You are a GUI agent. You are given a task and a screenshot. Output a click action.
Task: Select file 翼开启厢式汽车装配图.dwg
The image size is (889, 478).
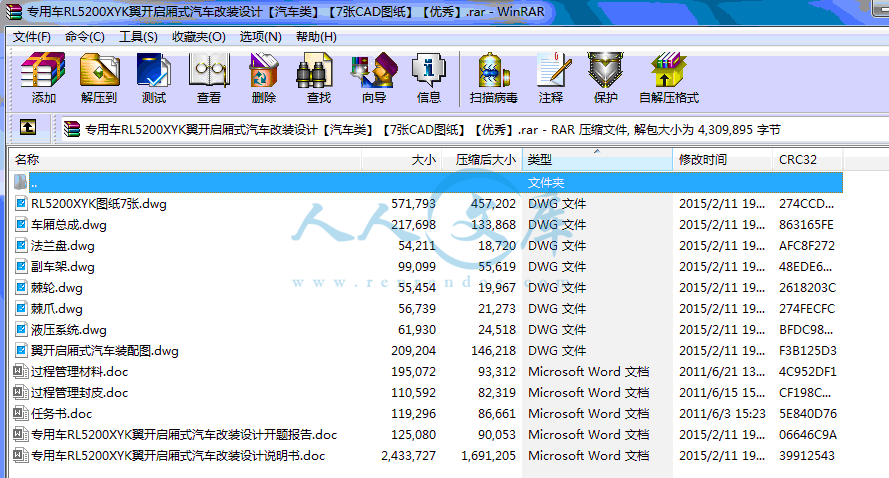[x=104, y=350]
